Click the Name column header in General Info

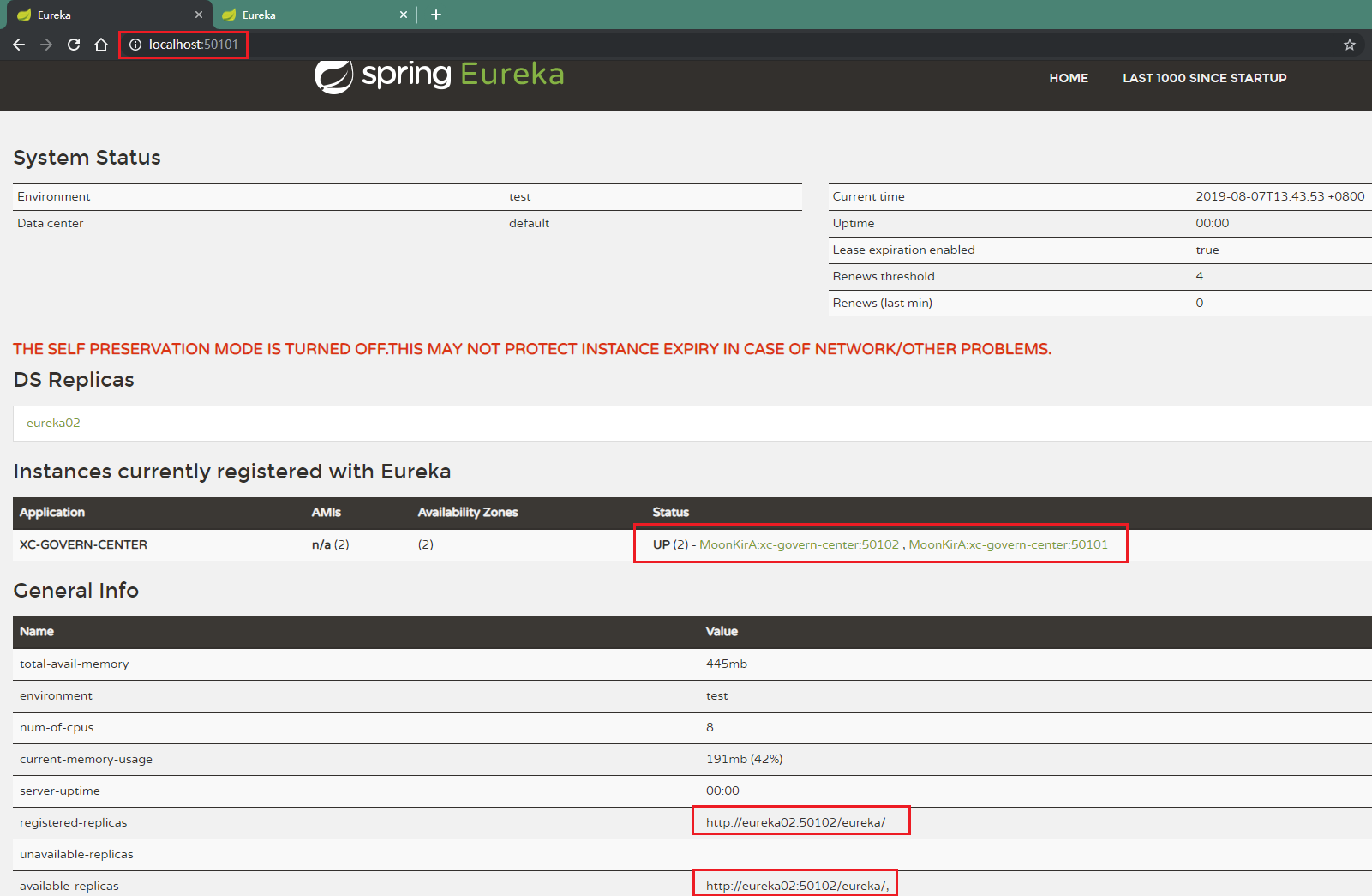(37, 631)
